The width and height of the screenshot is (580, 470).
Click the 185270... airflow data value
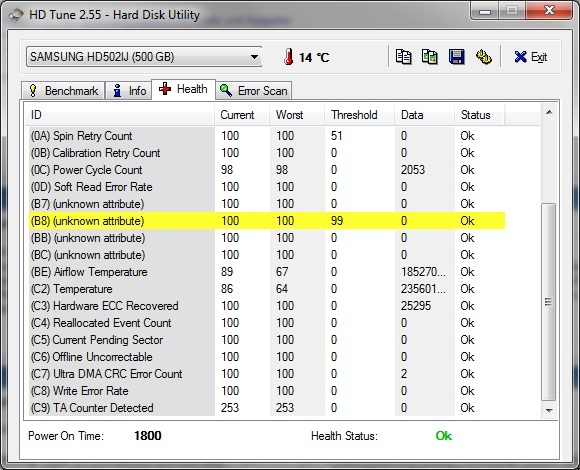[424, 272]
